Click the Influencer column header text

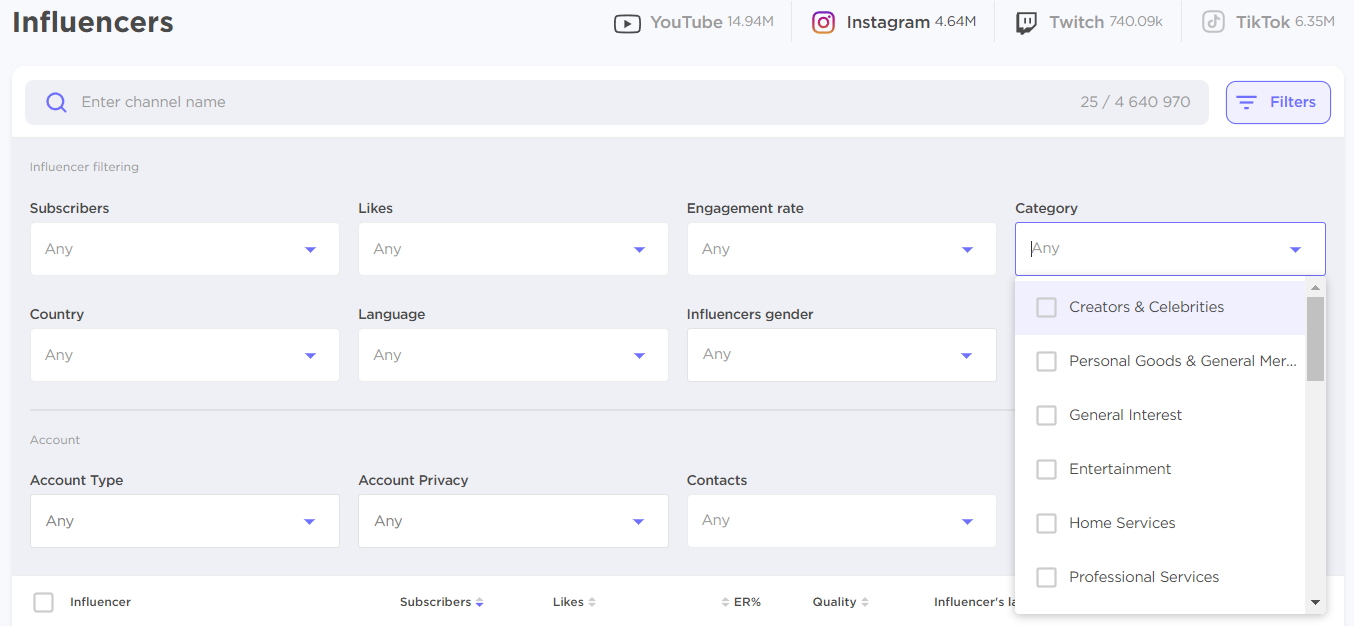tap(100, 602)
